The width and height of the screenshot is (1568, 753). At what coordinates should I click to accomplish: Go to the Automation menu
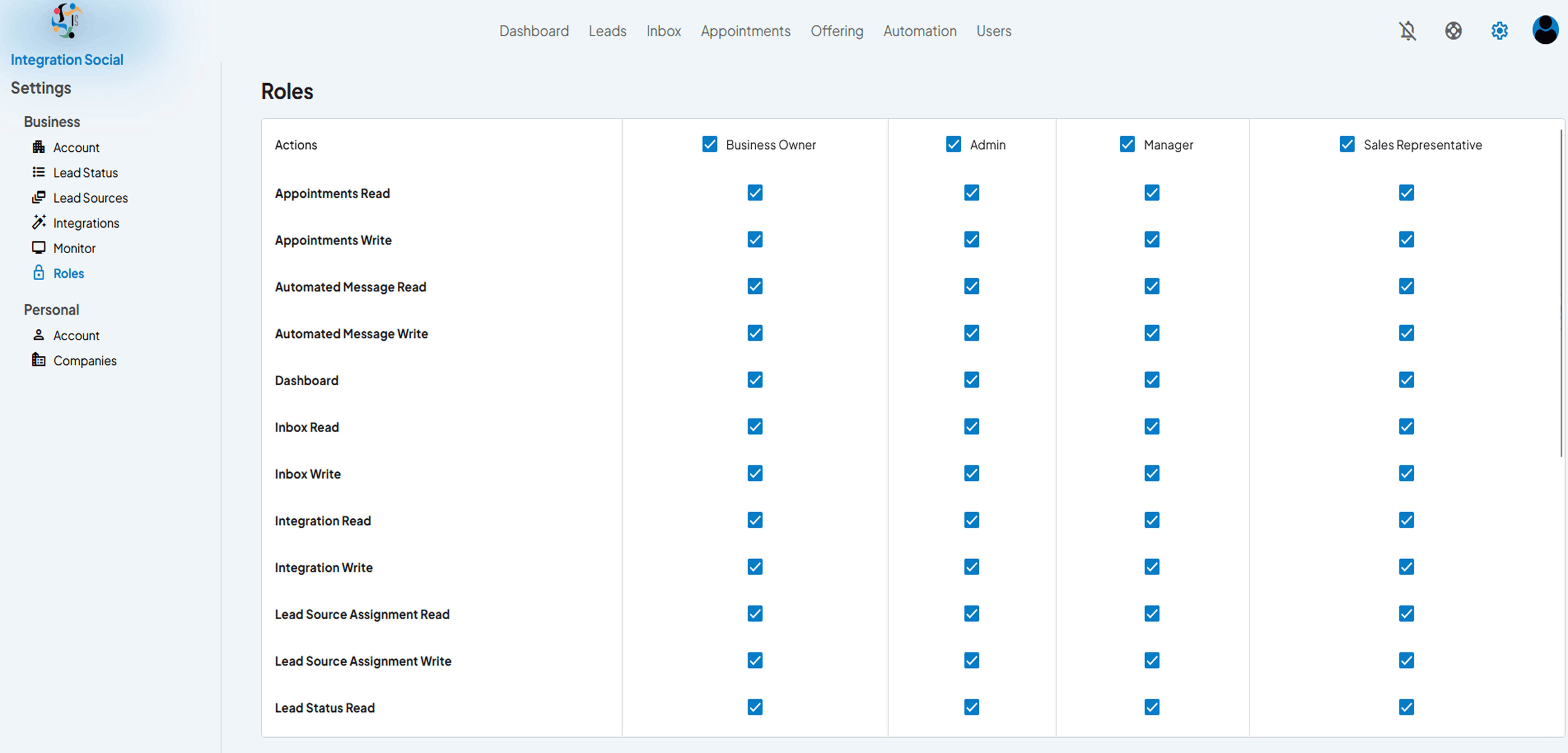pyautogui.click(x=920, y=31)
